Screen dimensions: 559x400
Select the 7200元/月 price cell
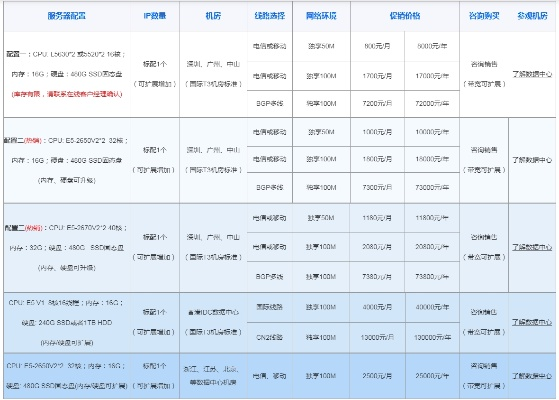377,103
